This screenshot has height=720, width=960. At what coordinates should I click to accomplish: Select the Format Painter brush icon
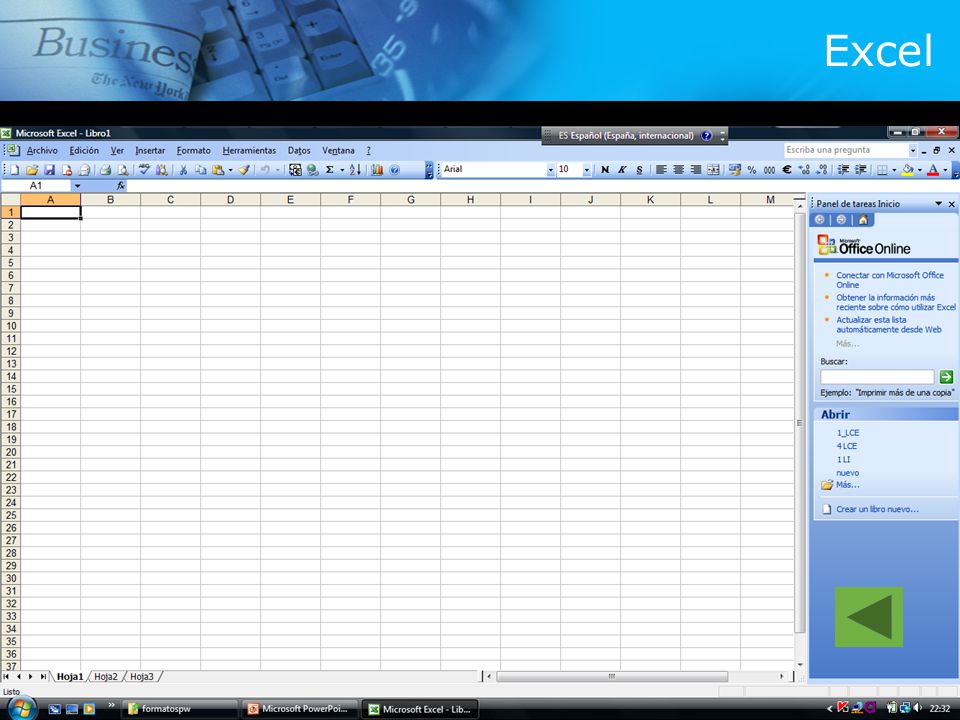point(244,170)
